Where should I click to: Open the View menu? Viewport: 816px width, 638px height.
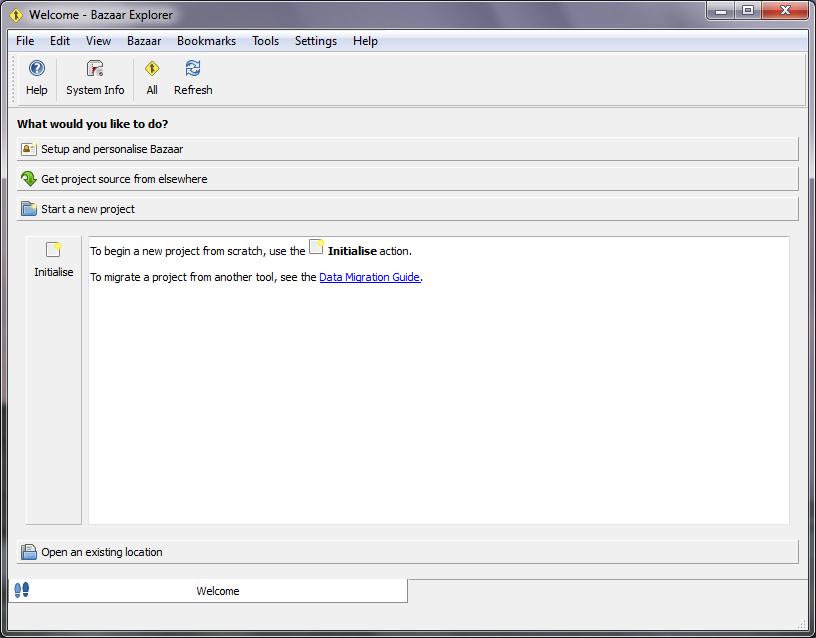[x=98, y=41]
